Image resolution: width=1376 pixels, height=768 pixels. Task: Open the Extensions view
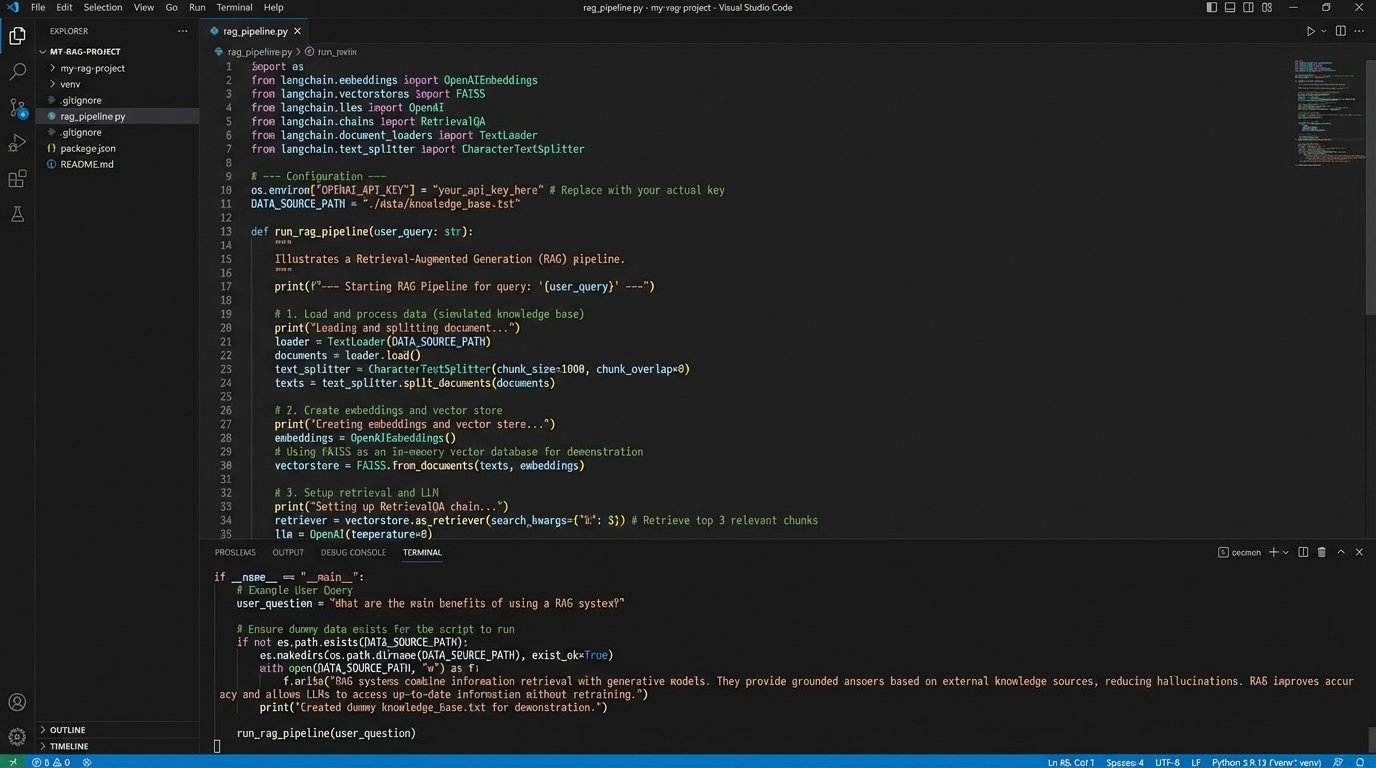pyautogui.click(x=17, y=179)
